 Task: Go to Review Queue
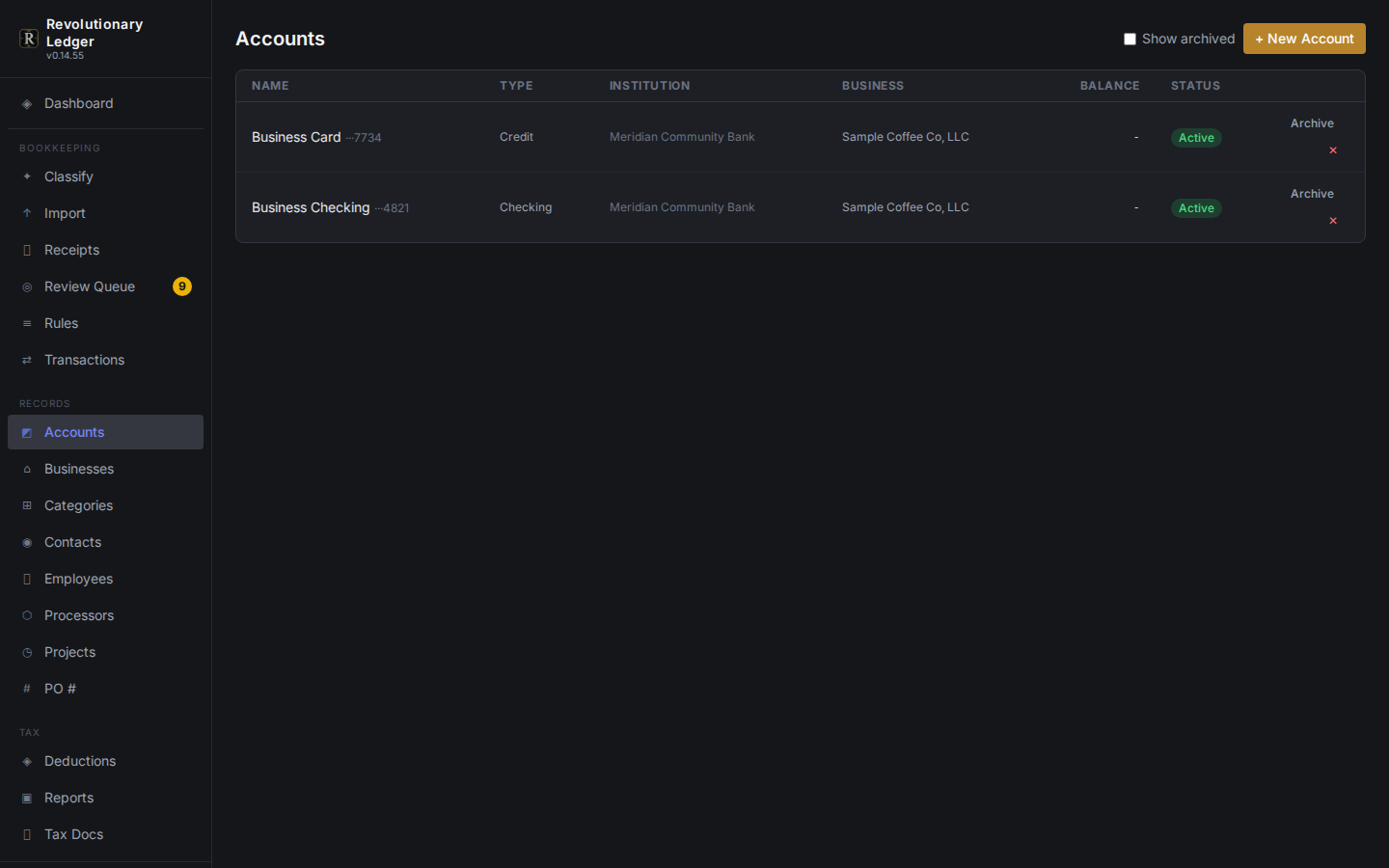pyautogui.click(x=105, y=287)
